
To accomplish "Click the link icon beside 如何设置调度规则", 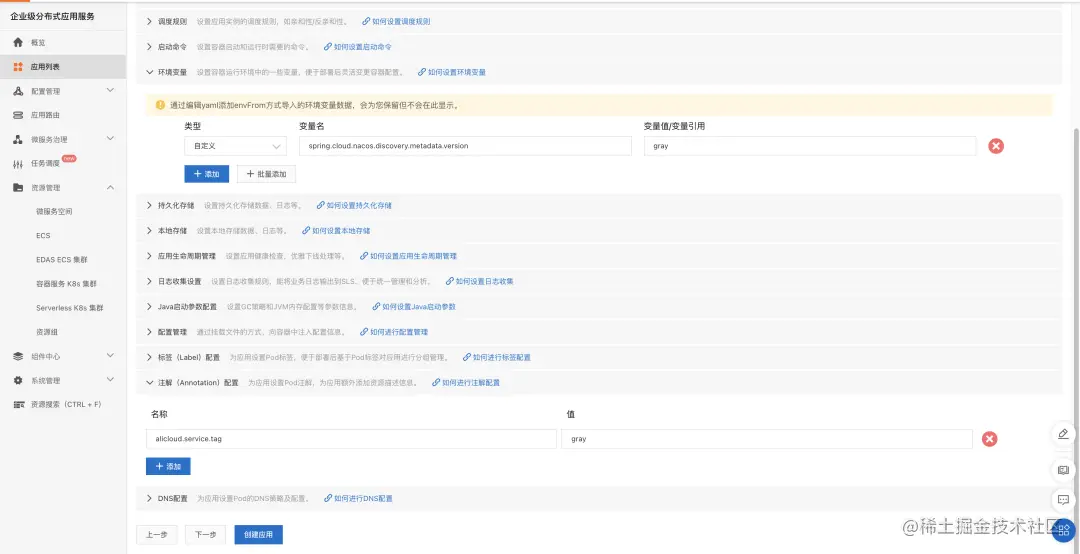I will 366,21.
